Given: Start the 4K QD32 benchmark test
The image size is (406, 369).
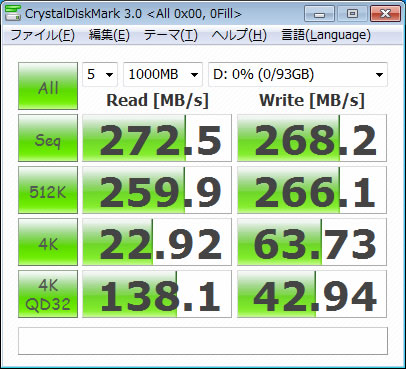Looking at the screenshot, I should pos(48,294).
